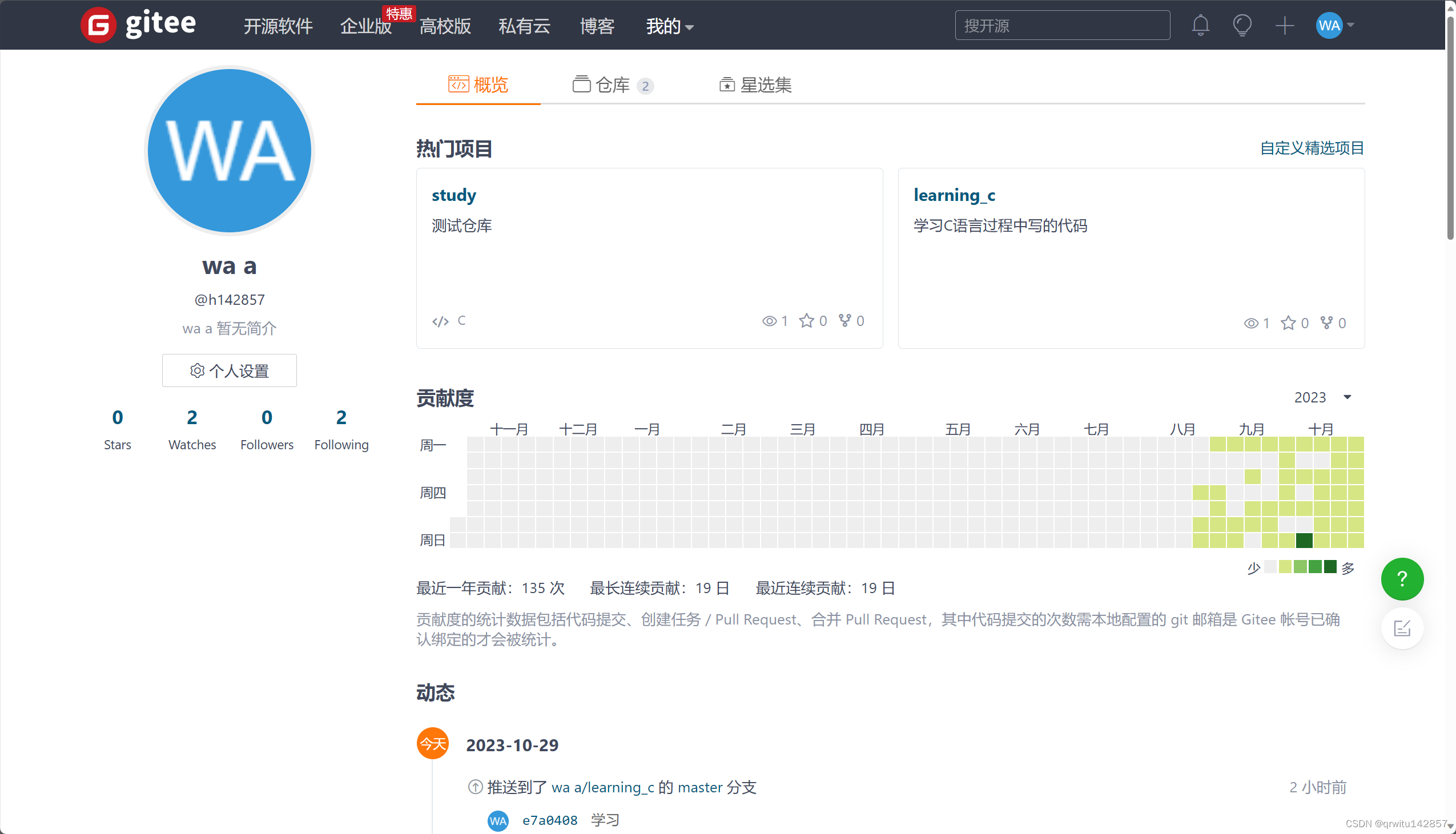
Task: Click the plus create icon
Action: pos(1284,25)
